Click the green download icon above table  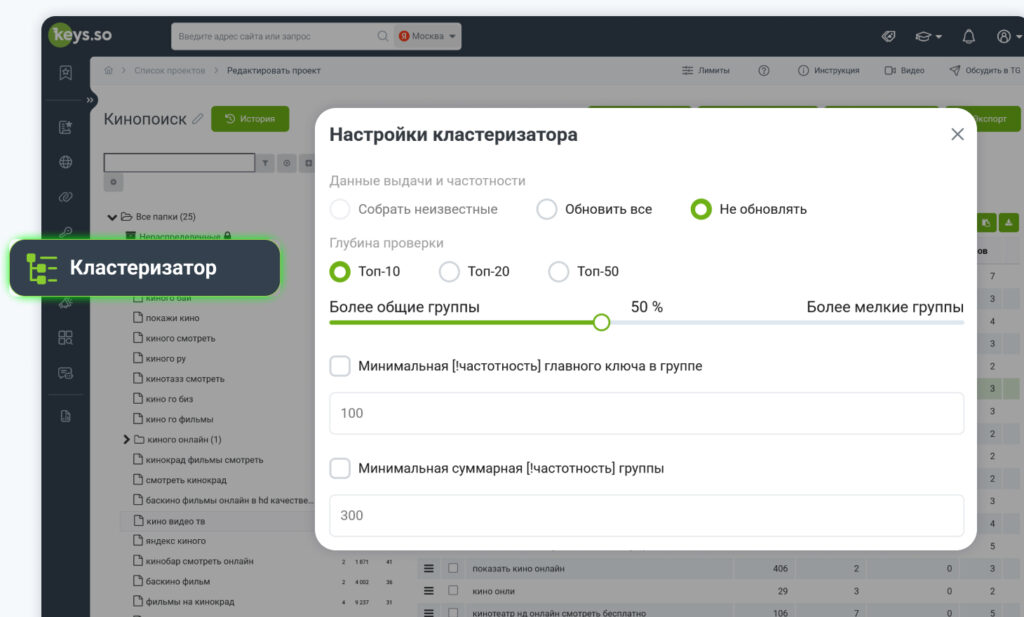[x=1008, y=223]
